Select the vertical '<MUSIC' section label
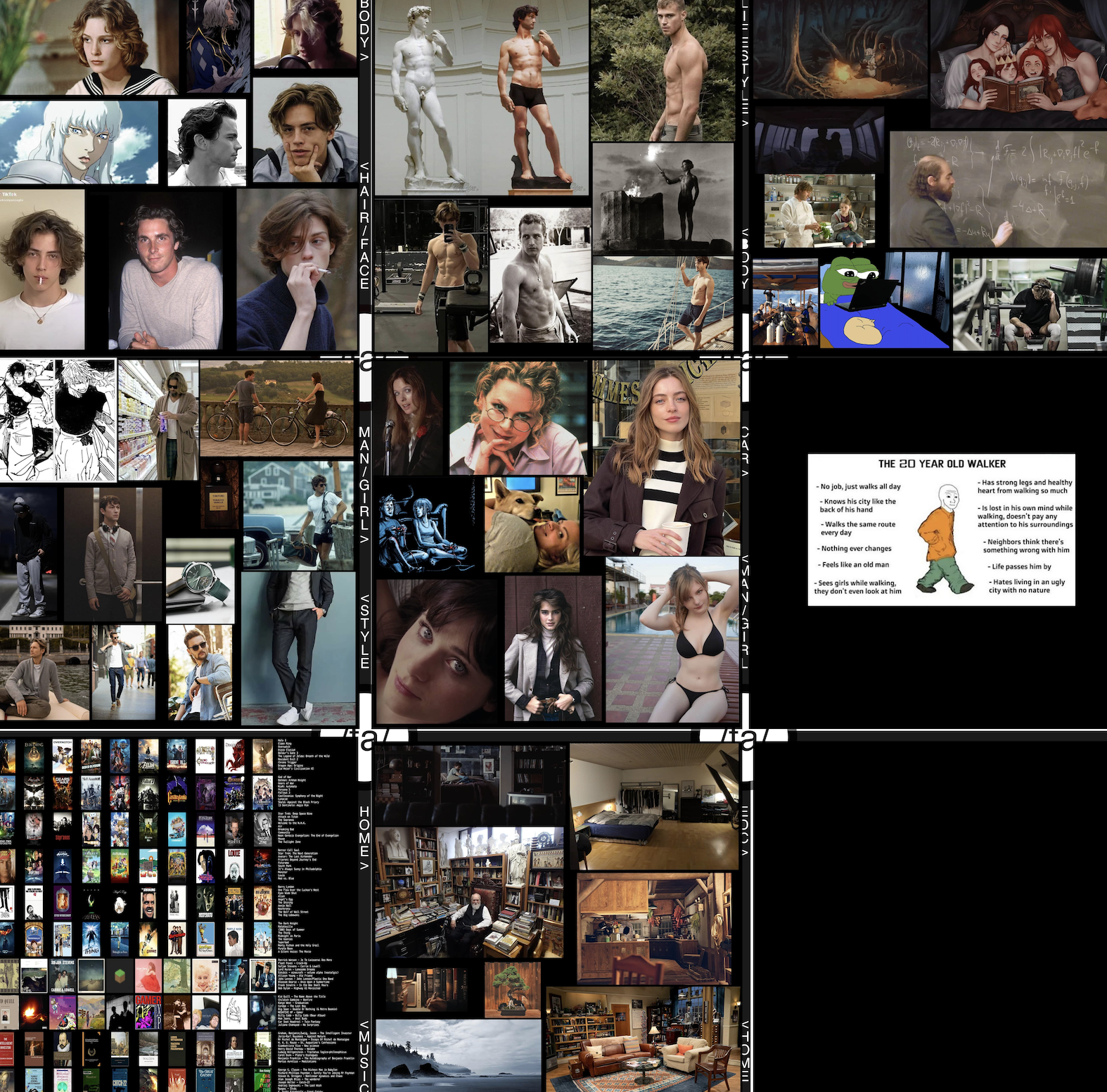The image size is (1107, 1092). (x=364, y=1055)
